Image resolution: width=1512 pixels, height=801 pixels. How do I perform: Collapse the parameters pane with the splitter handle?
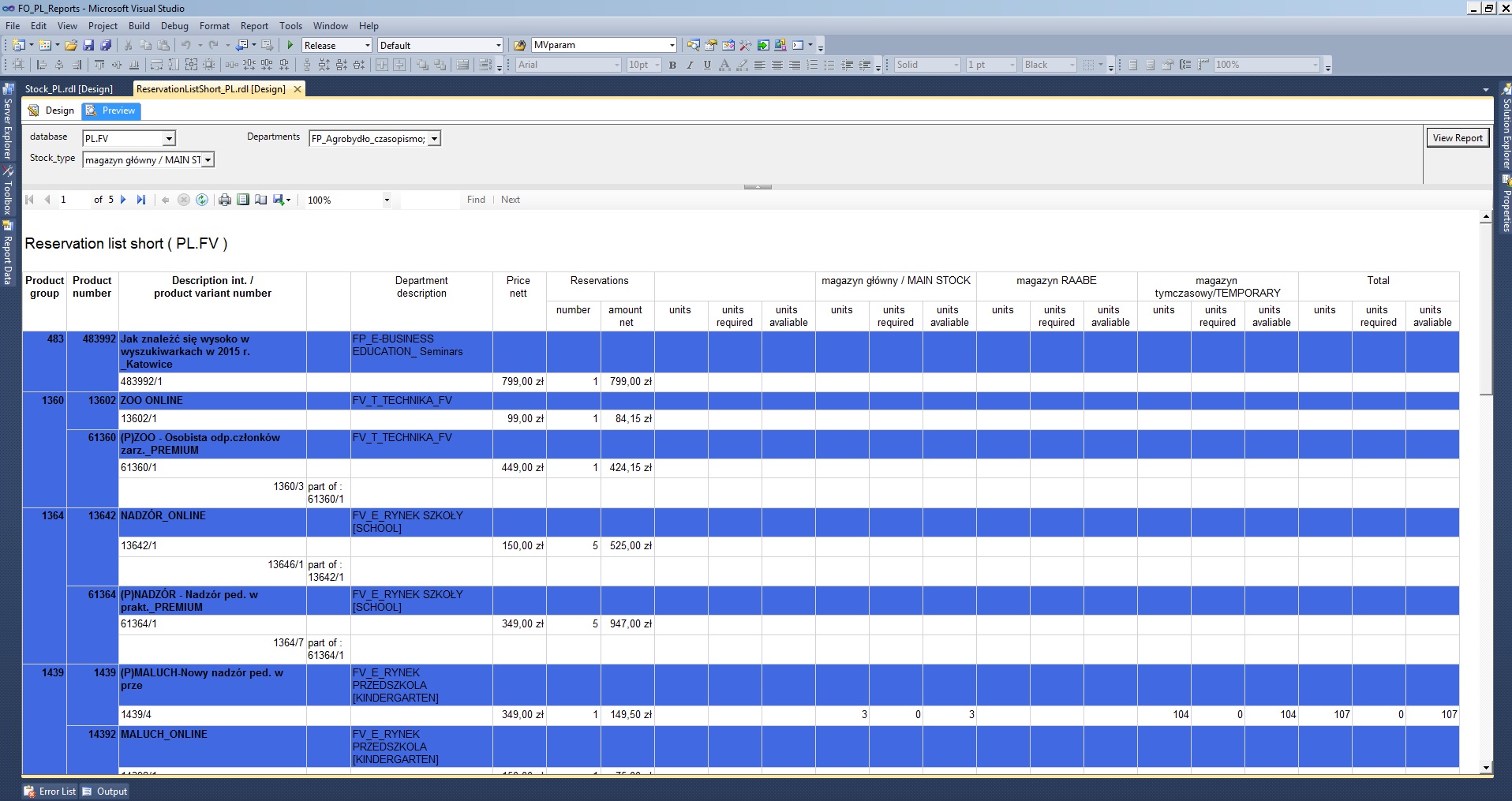click(758, 187)
